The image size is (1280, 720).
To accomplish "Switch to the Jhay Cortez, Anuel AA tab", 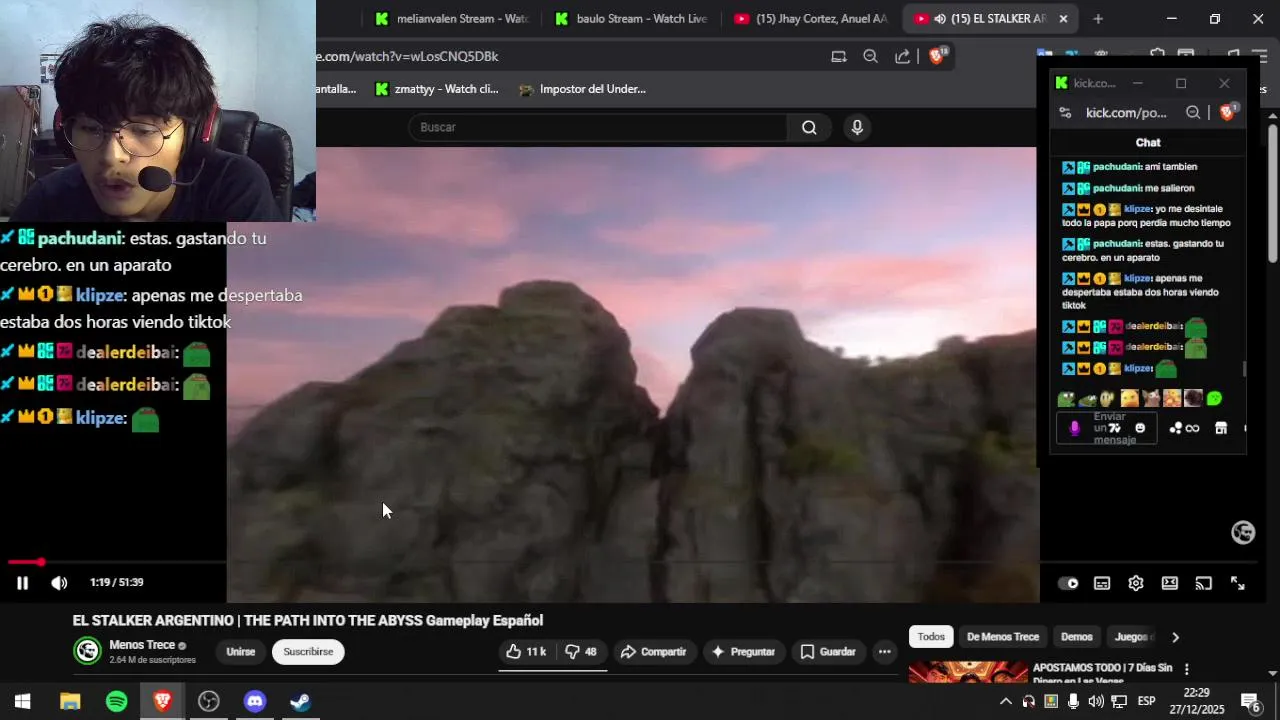I will pyautogui.click(x=811, y=18).
